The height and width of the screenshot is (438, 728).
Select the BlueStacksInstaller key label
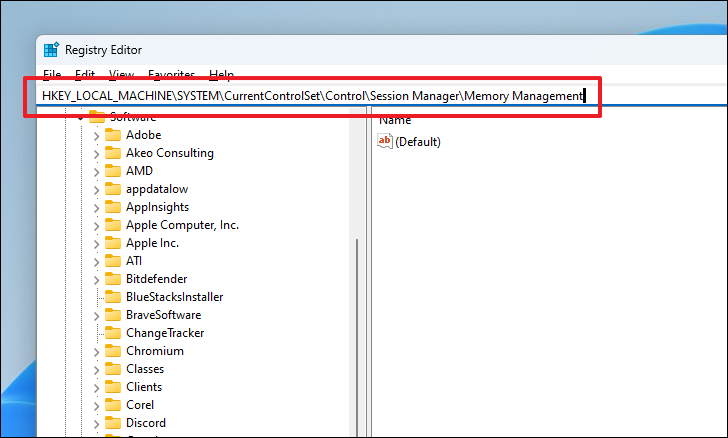point(175,297)
